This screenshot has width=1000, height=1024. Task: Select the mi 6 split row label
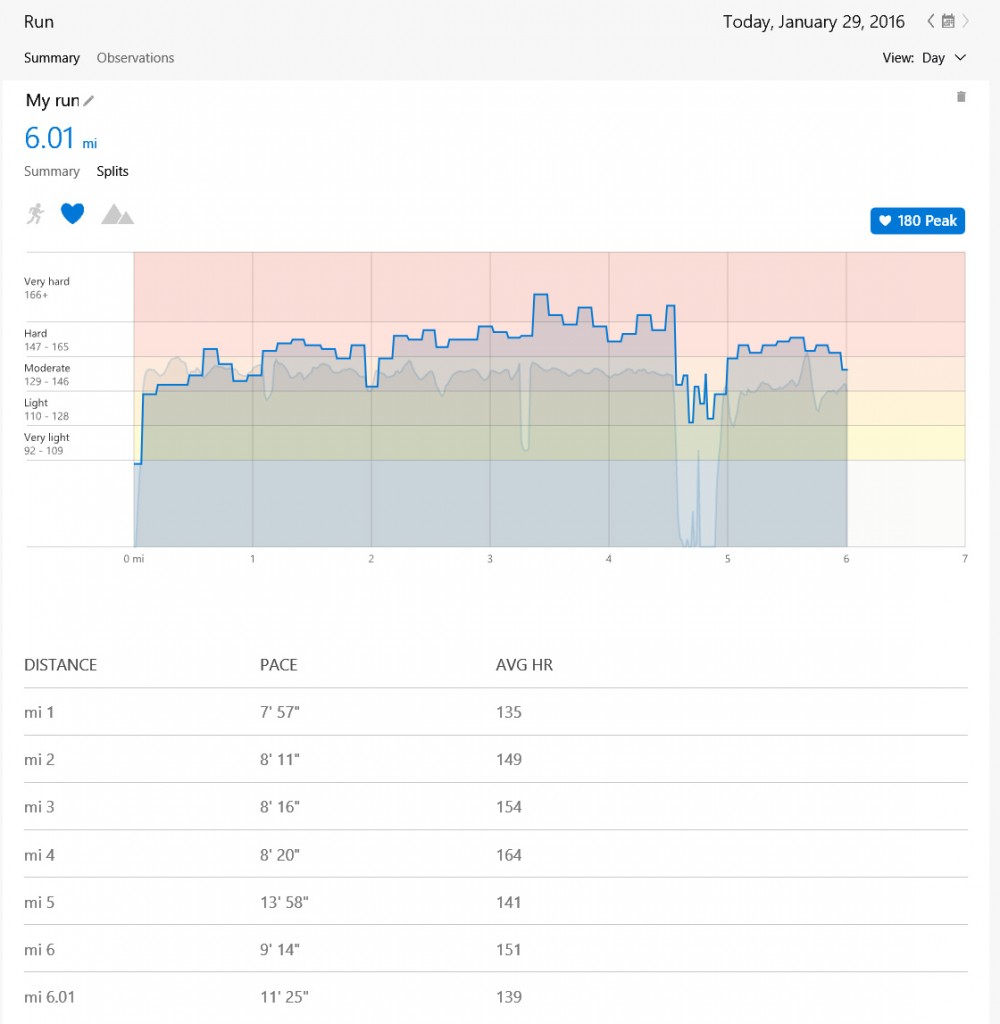click(x=39, y=950)
